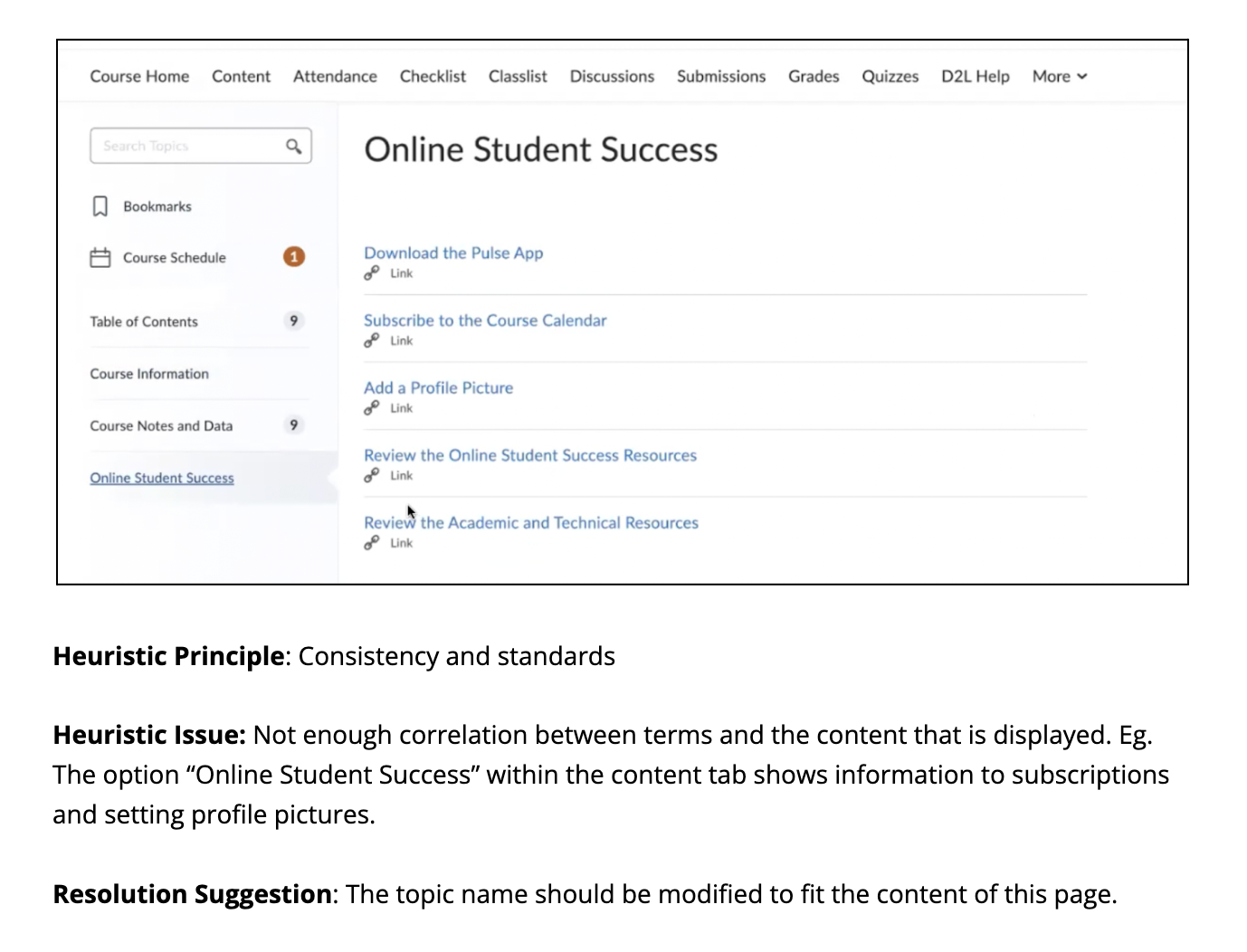Open the Add a Profile Picture link
Viewport: 1247px width, 952px height.
438,388
